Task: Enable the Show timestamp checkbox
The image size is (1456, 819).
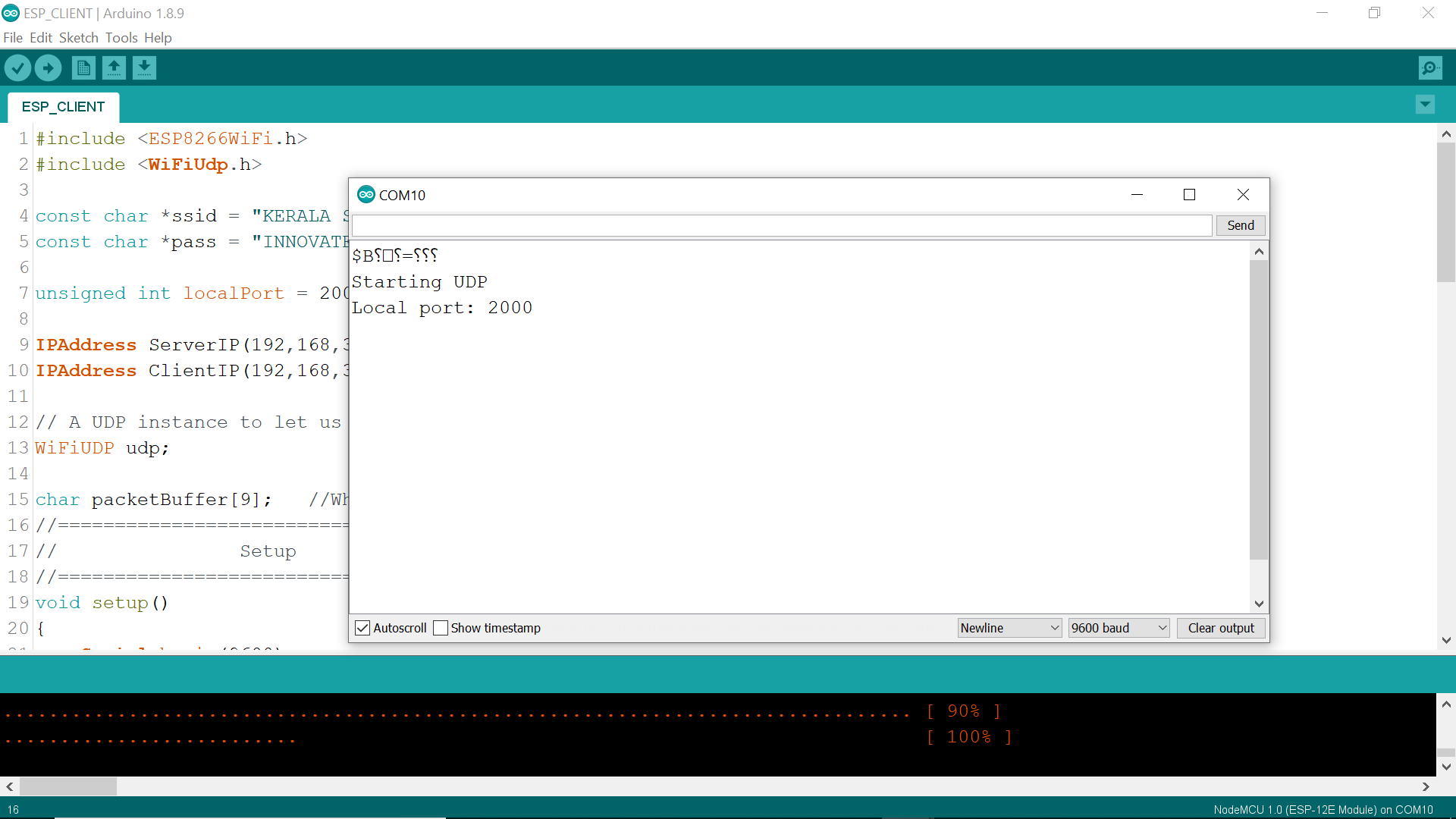Action: pos(441,628)
